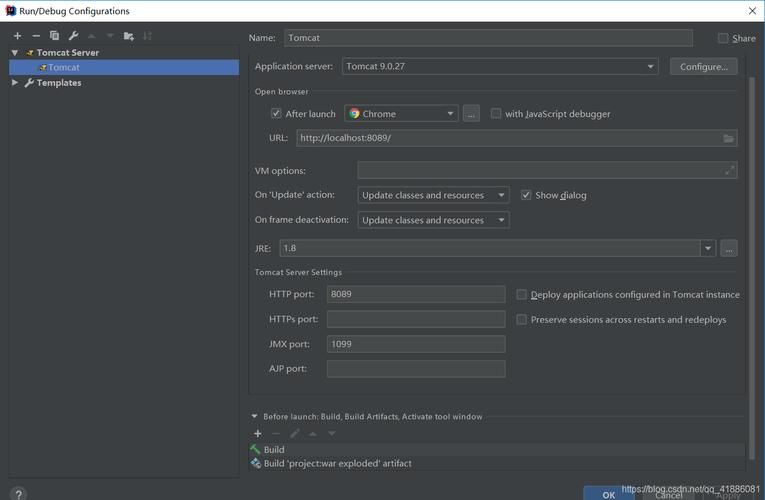
Task: Uncheck After launch checkbox
Action: click(276, 114)
